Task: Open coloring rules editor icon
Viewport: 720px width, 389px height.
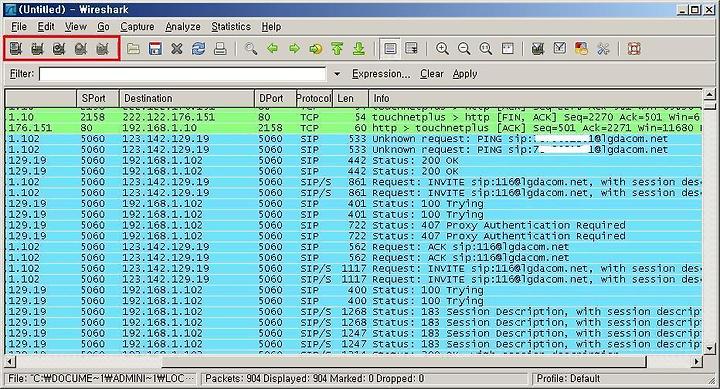Action: click(x=581, y=48)
